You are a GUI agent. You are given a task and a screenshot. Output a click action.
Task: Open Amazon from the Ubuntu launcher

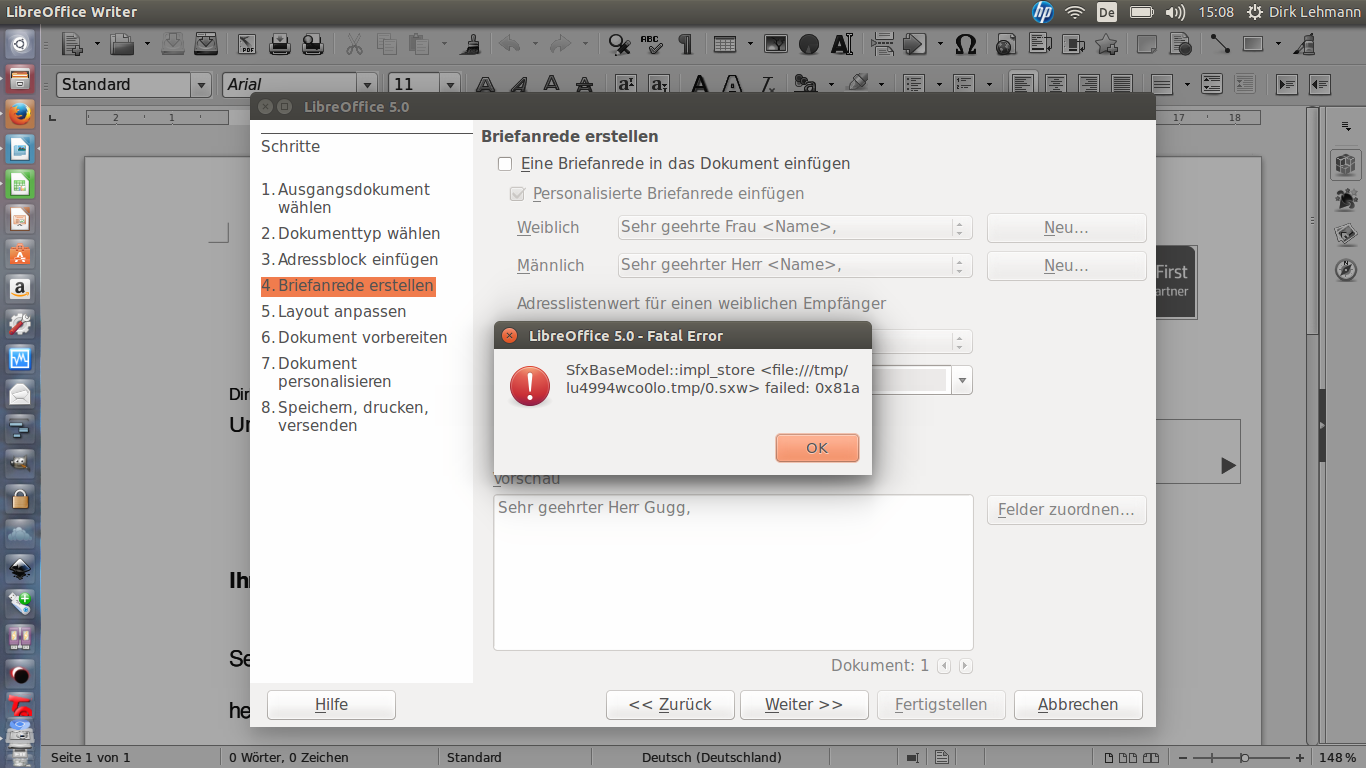tap(20, 289)
